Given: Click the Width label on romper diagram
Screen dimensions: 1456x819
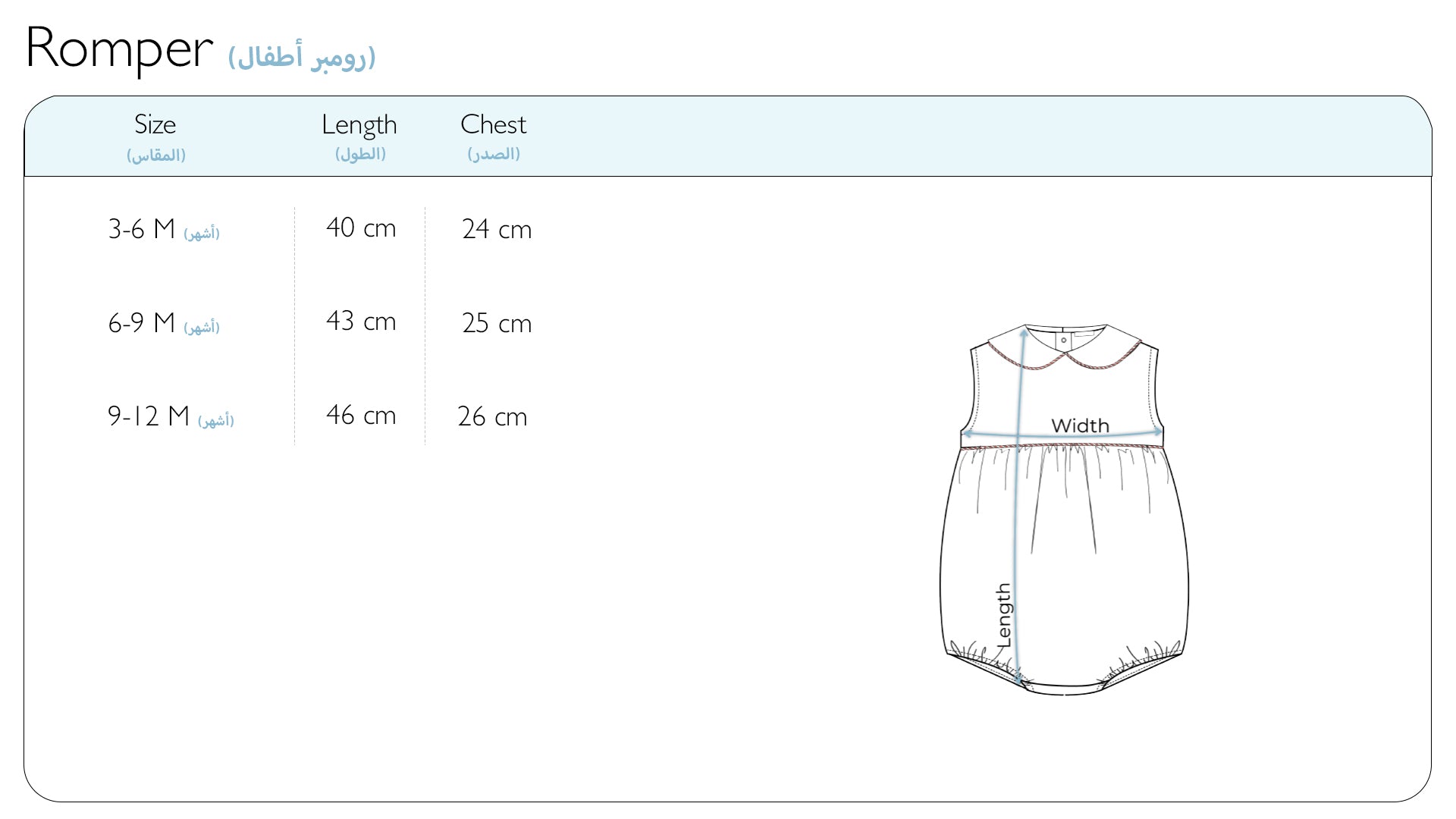Looking at the screenshot, I should [x=1080, y=425].
